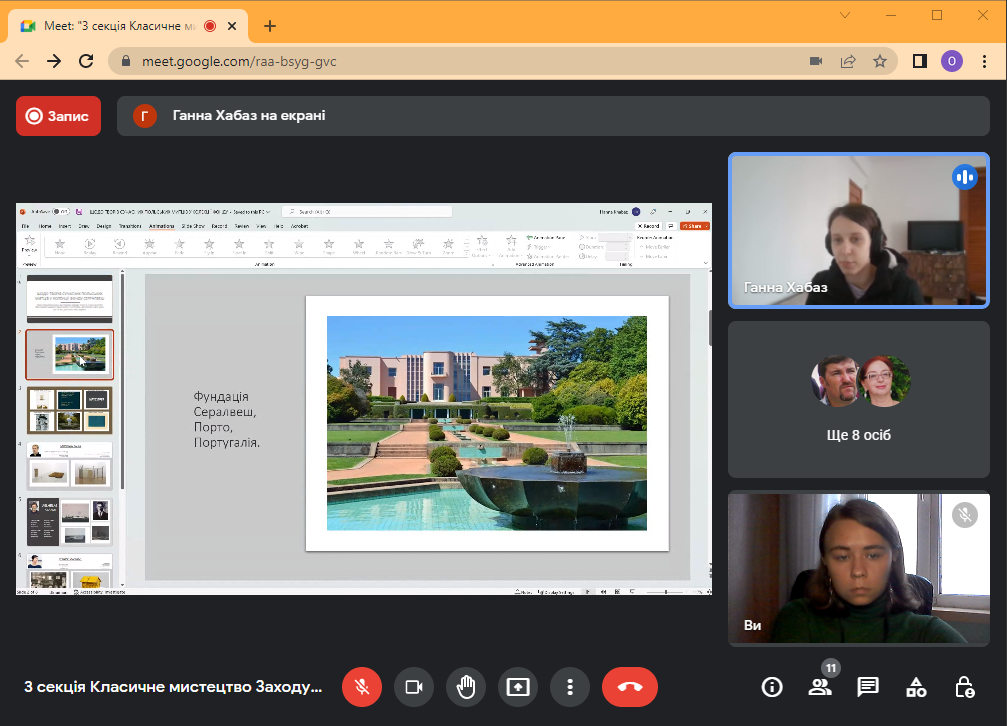Start presenting your screen
The width and height of the screenshot is (1007, 726).
pyautogui.click(x=518, y=687)
